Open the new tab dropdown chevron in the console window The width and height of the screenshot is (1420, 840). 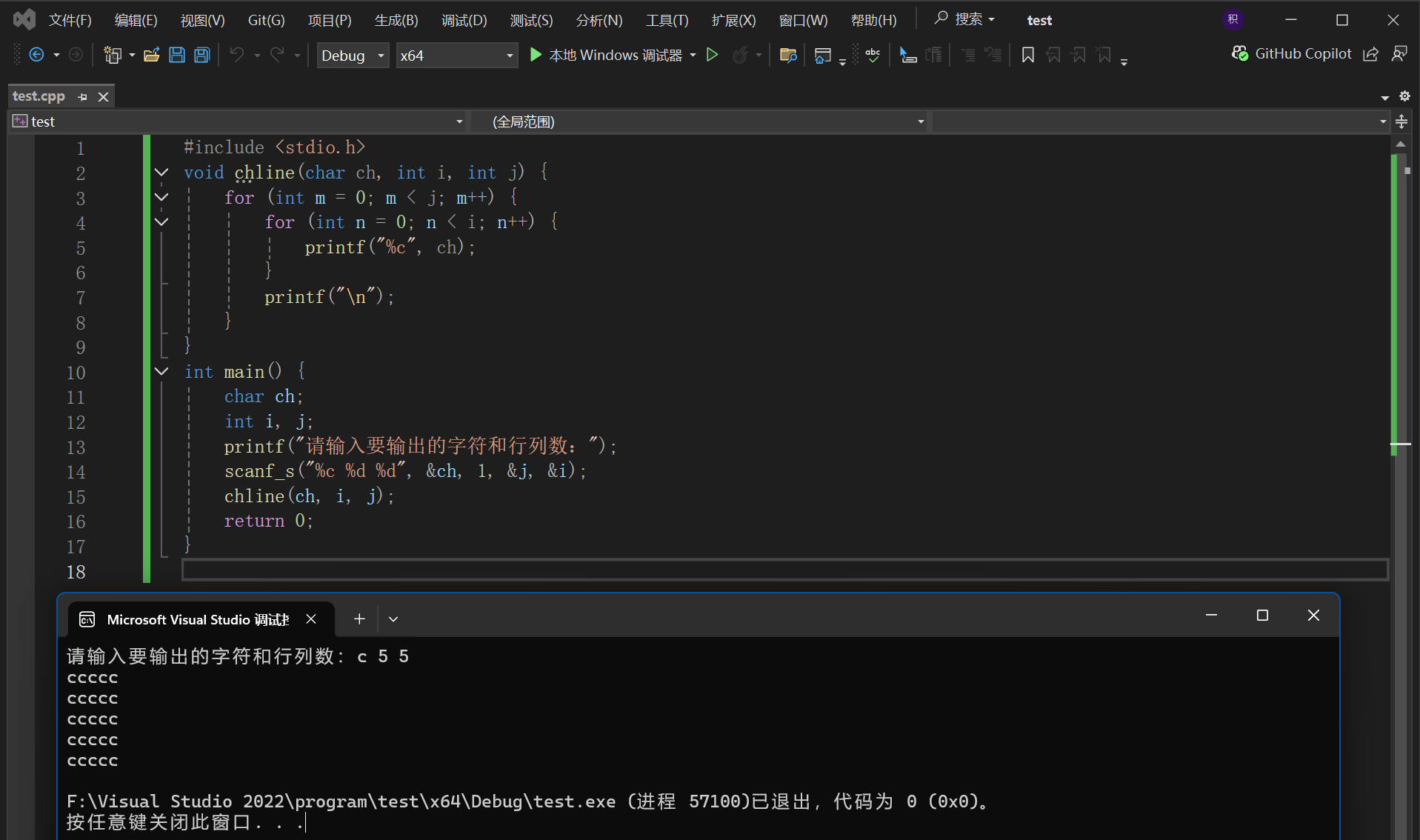click(393, 619)
